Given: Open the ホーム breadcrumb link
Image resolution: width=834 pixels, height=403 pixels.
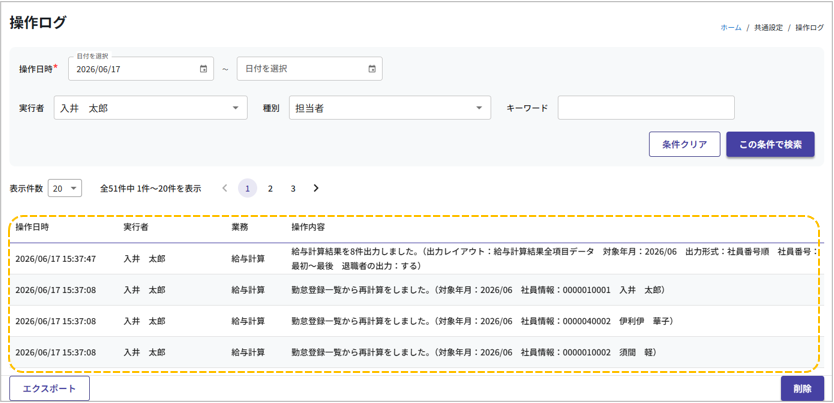Looking at the screenshot, I should (x=731, y=28).
